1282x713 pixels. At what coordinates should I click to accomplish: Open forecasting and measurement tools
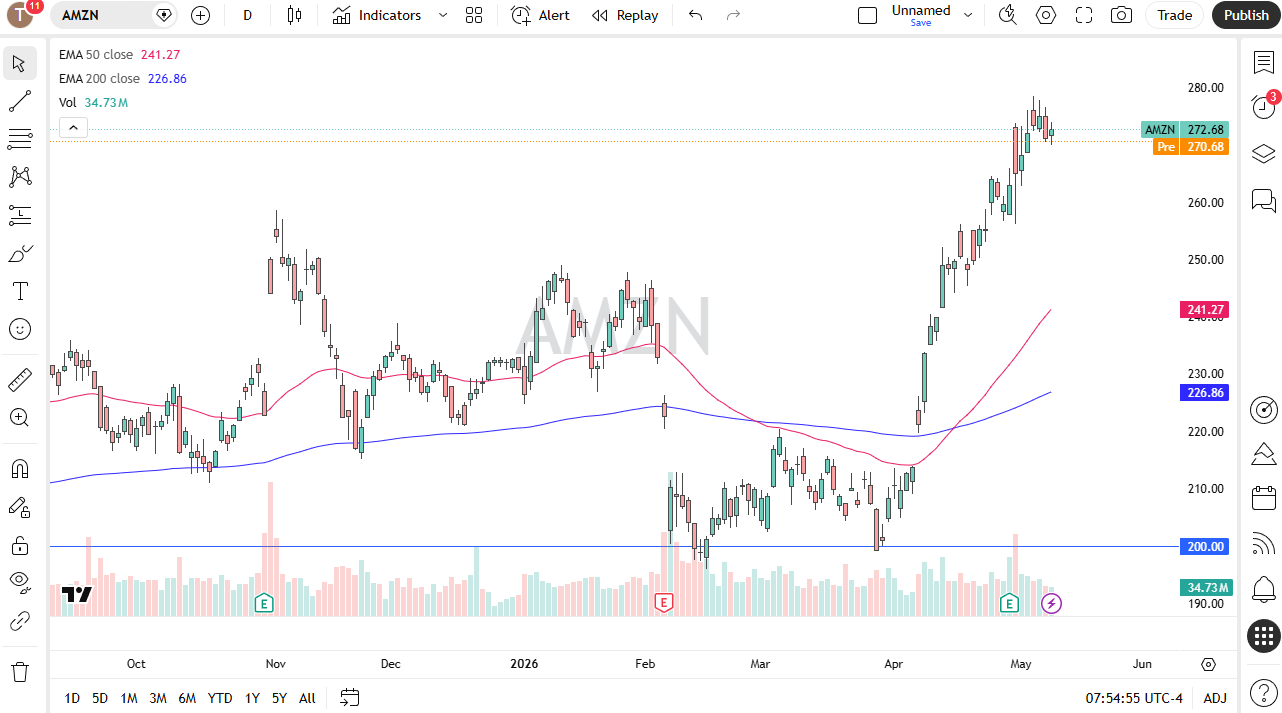[19, 215]
